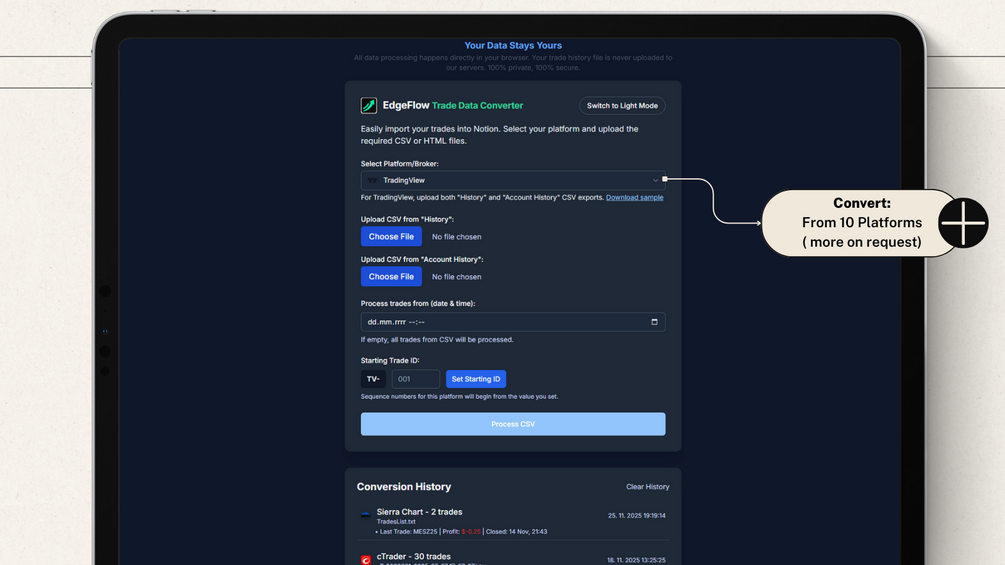Click the EdgeFlow logo icon
Viewport: 1005px width, 565px height.
[x=369, y=106]
